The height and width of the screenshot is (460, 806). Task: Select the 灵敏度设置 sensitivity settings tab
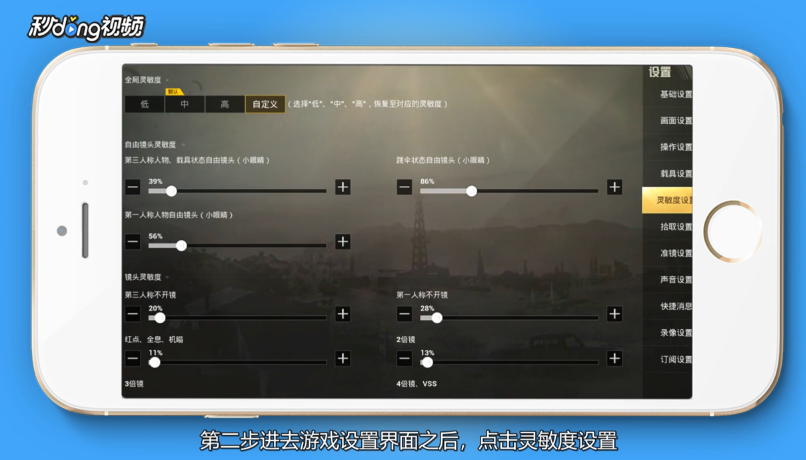tap(667, 200)
